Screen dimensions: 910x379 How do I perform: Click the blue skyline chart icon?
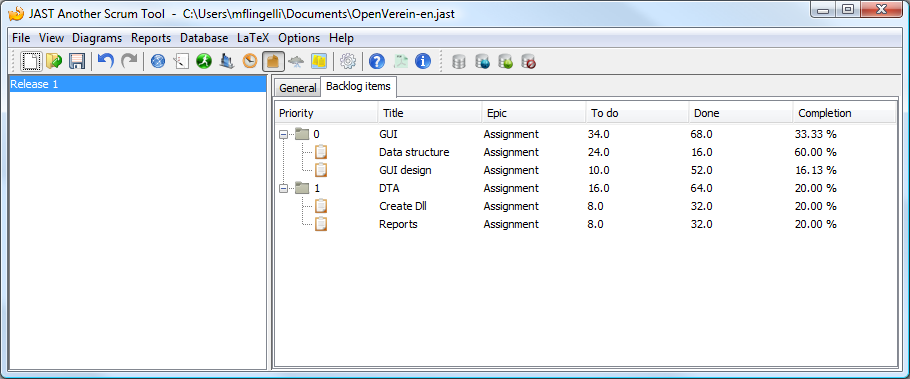tap(227, 61)
